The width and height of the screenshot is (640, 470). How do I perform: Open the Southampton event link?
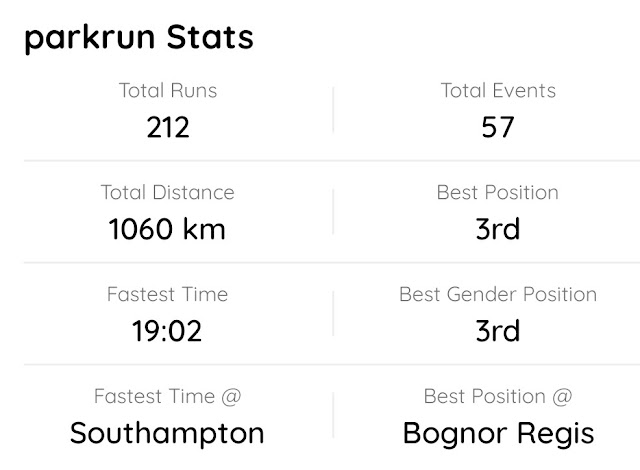pyautogui.click(x=167, y=434)
